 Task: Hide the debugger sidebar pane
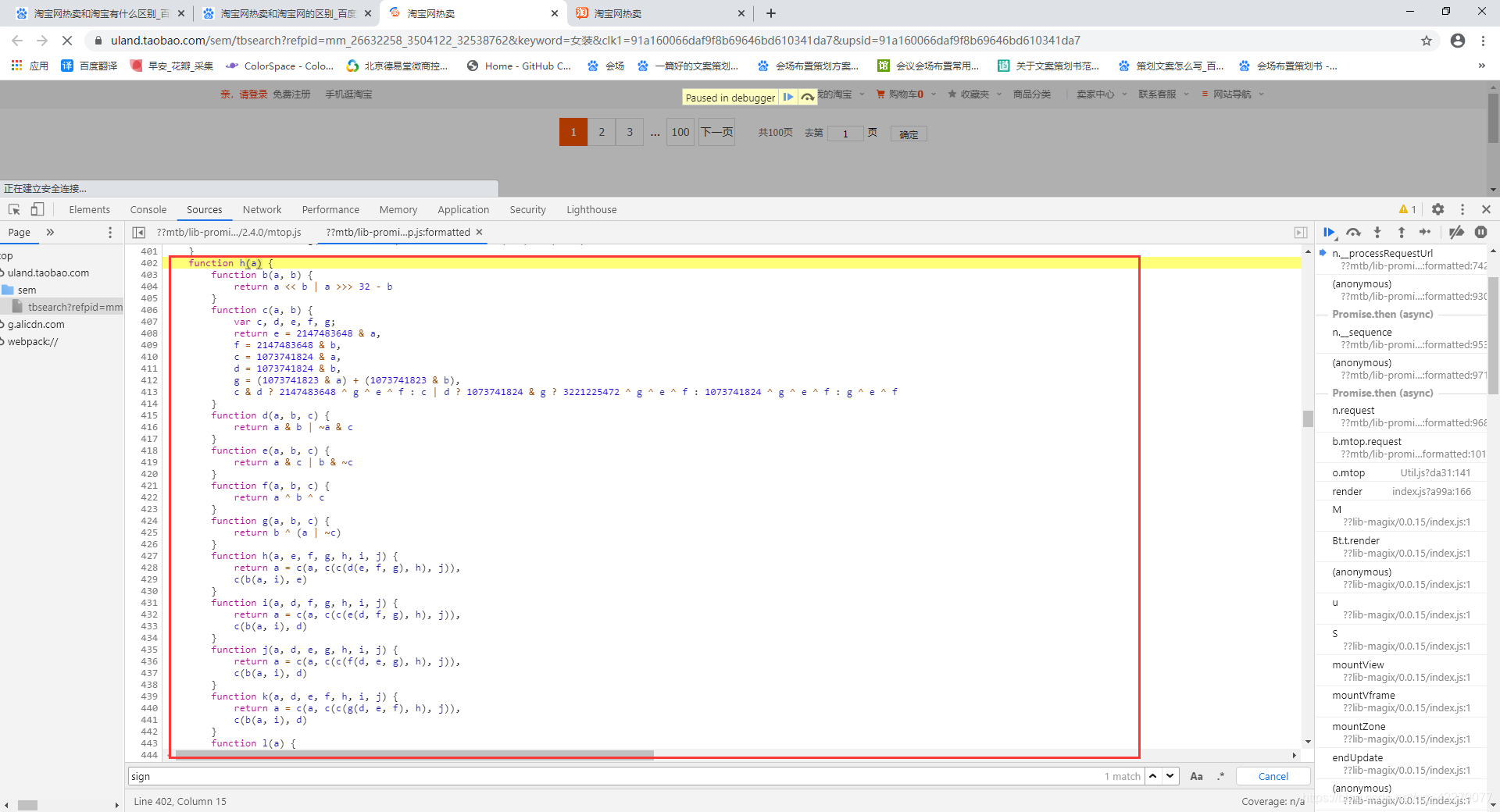[x=1301, y=232]
